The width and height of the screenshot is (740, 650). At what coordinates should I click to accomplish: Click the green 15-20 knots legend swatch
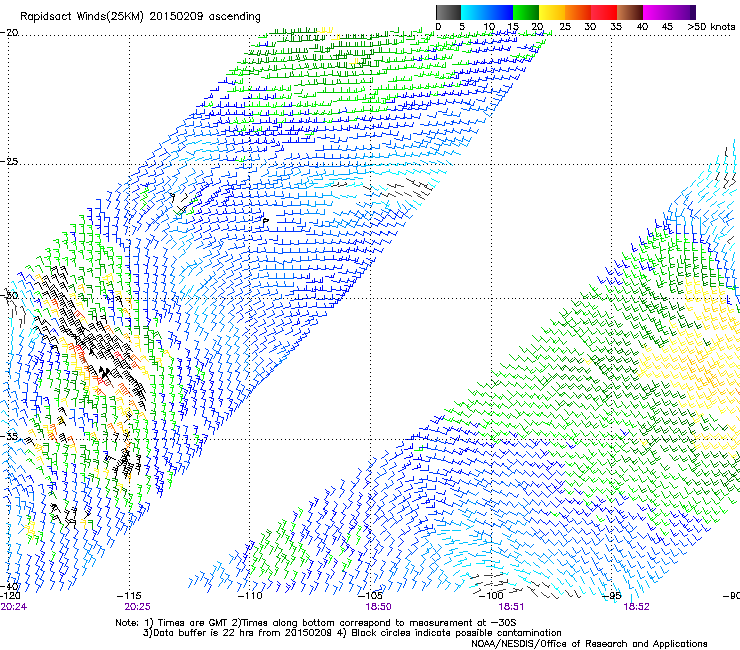(x=526, y=12)
